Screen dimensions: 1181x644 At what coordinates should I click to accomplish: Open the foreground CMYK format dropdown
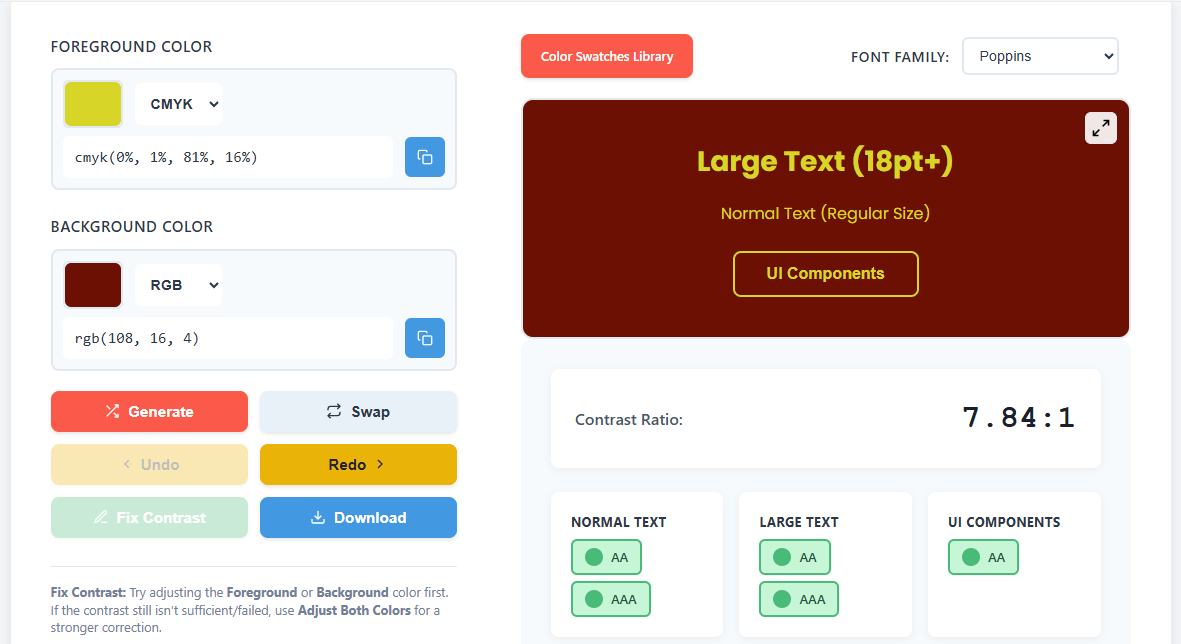pos(178,104)
